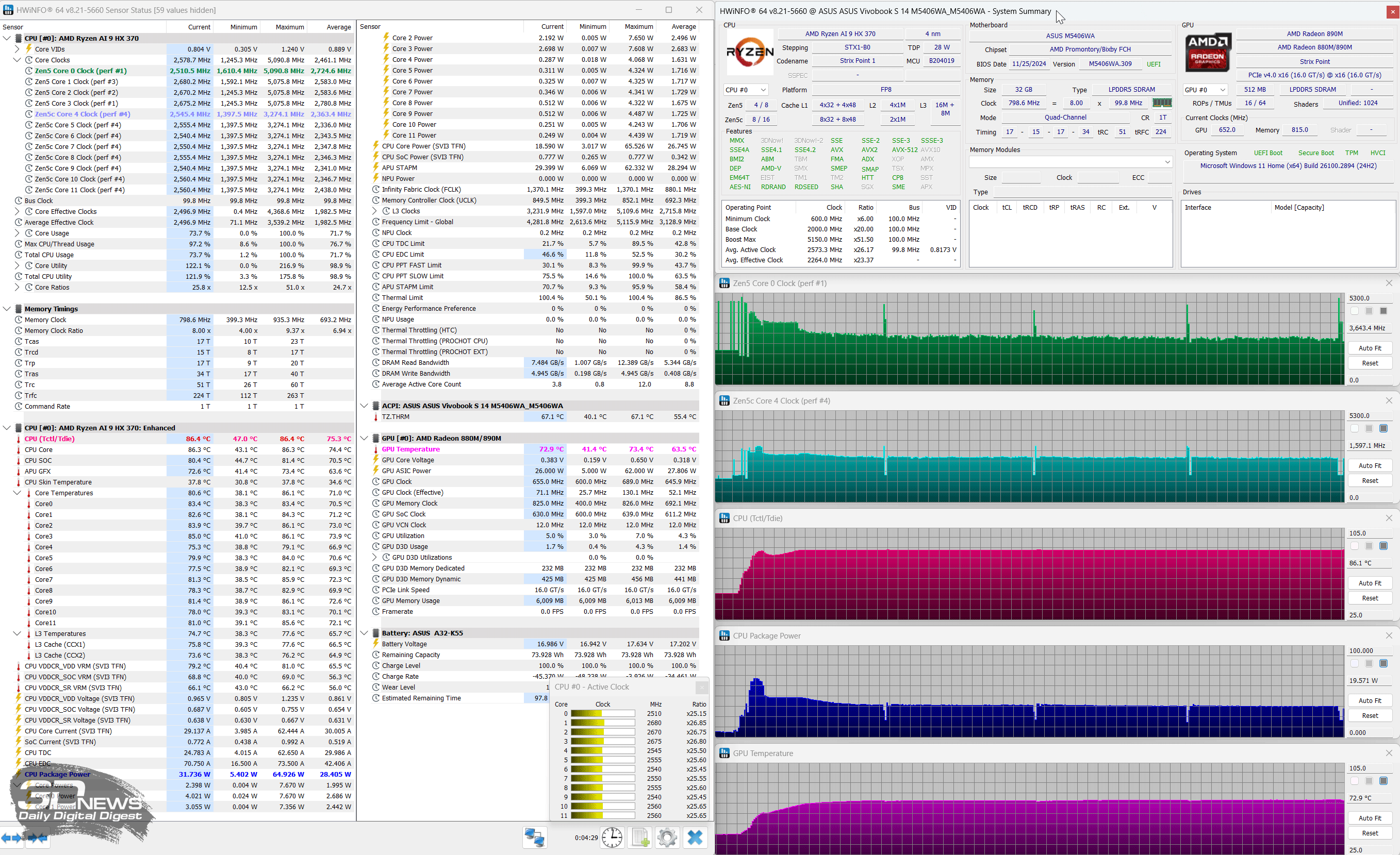Viewport: 1400px width, 855px height.
Task: Select the CPU Package Power row
Action: (x=177, y=775)
